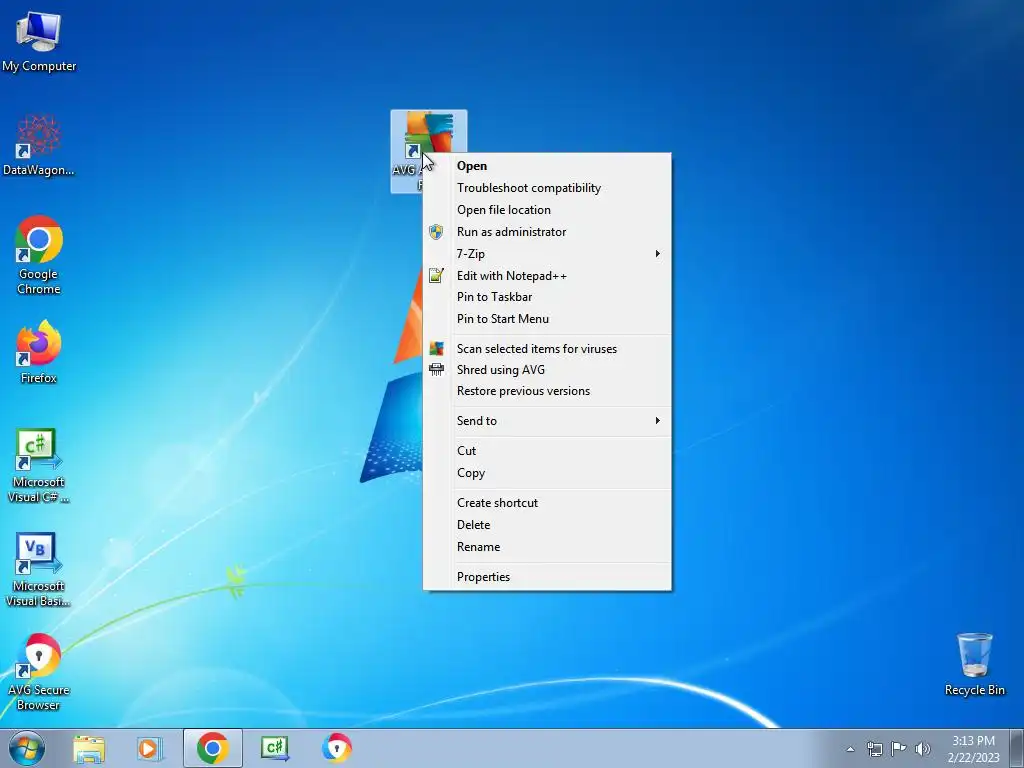Choose Open in the context menu
The image size is (1024, 768).
pyautogui.click(x=547, y=166)
